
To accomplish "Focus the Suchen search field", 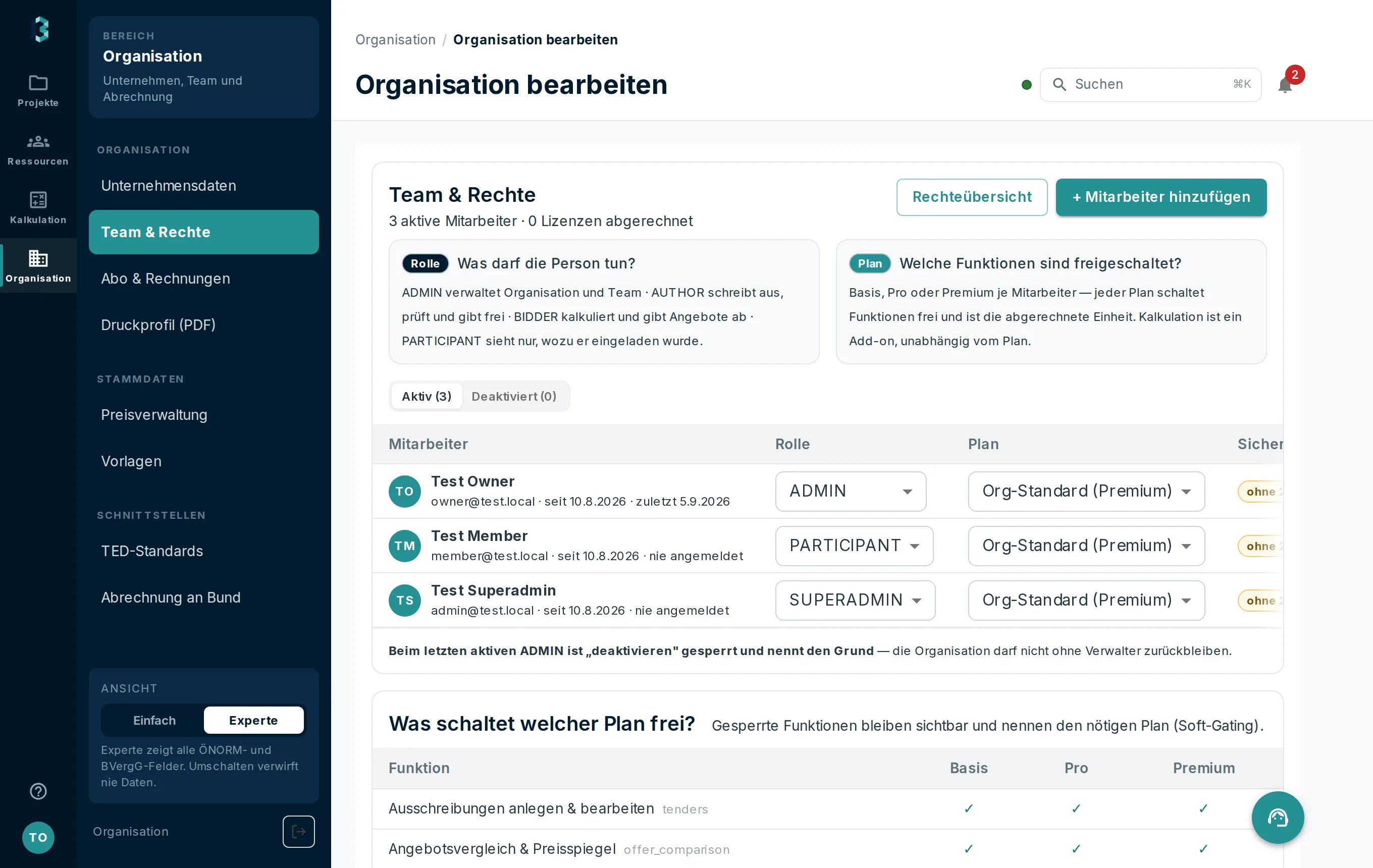I will click(1150, 85).
